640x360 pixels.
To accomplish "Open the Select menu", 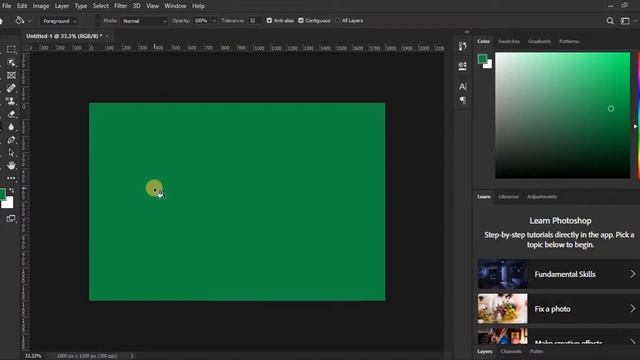I will [x=100, y=6].
